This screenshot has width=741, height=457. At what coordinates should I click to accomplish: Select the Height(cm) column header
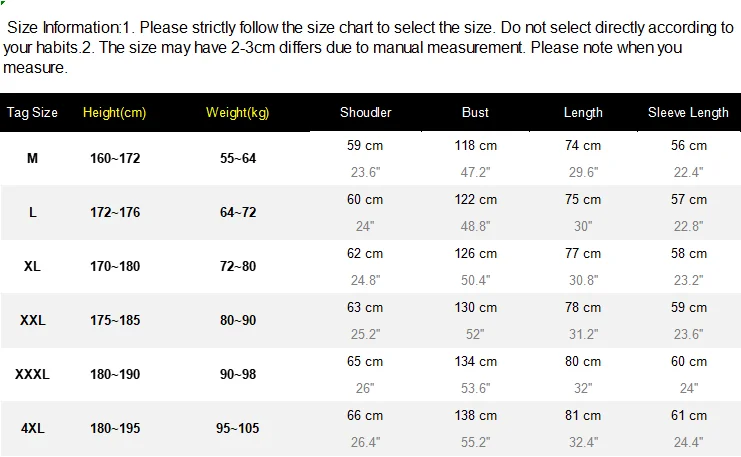114,113
